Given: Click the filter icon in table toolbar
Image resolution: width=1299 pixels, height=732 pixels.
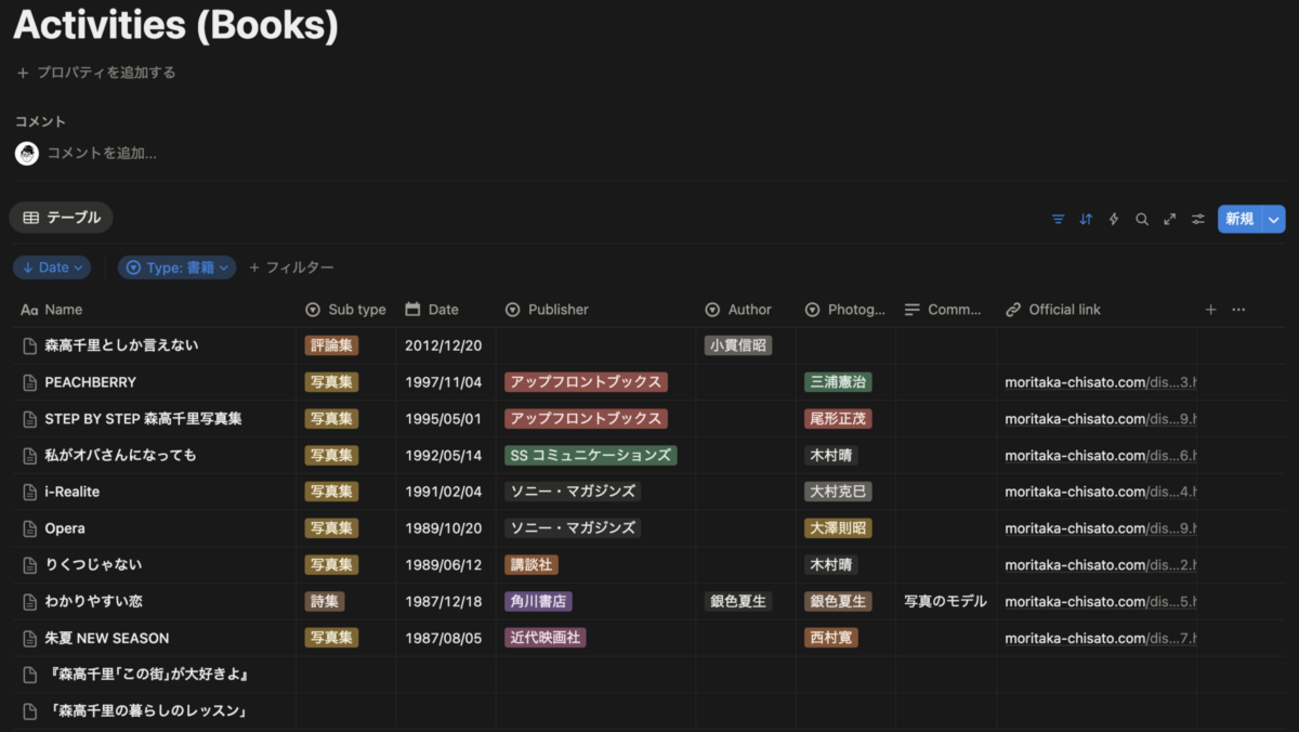Looking at the screenshot, I should [x=1058, y=219].
